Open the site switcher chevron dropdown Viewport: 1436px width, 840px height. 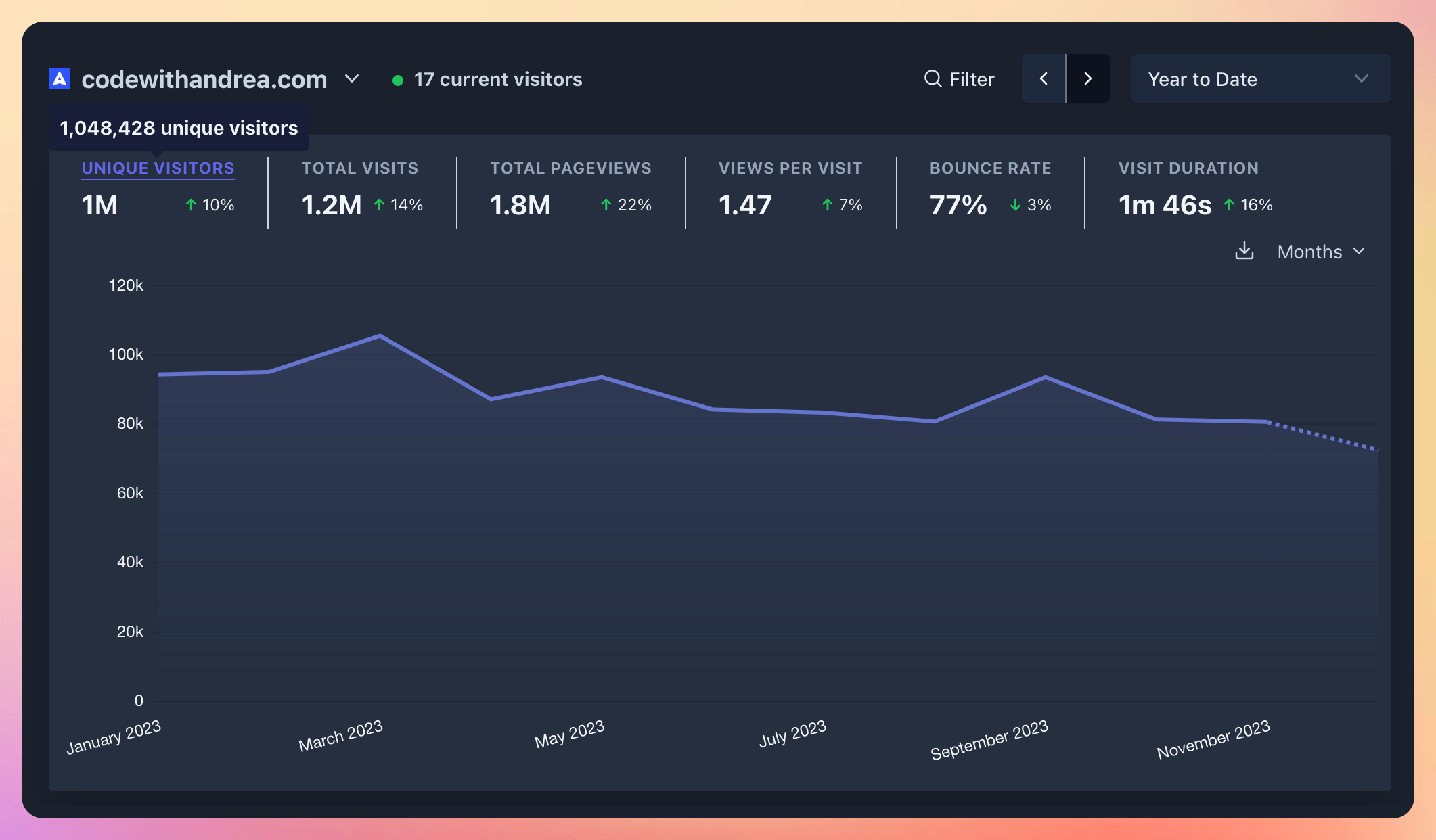(351, 79)
